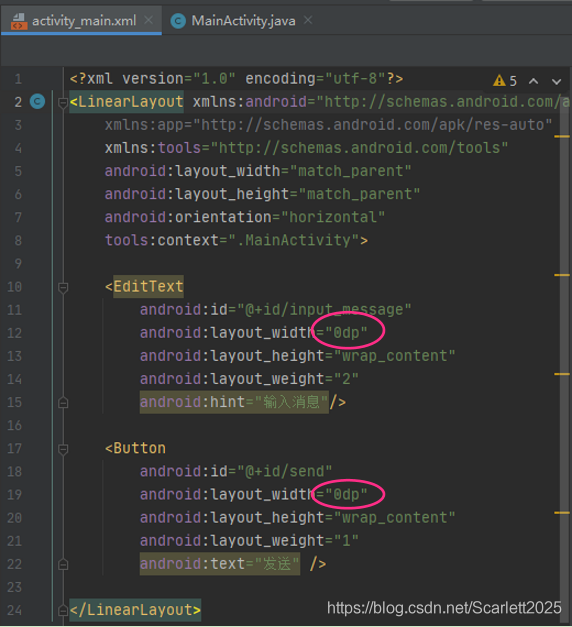
Task: Click the closing </LinearLayout> tag
Action: 135,610
